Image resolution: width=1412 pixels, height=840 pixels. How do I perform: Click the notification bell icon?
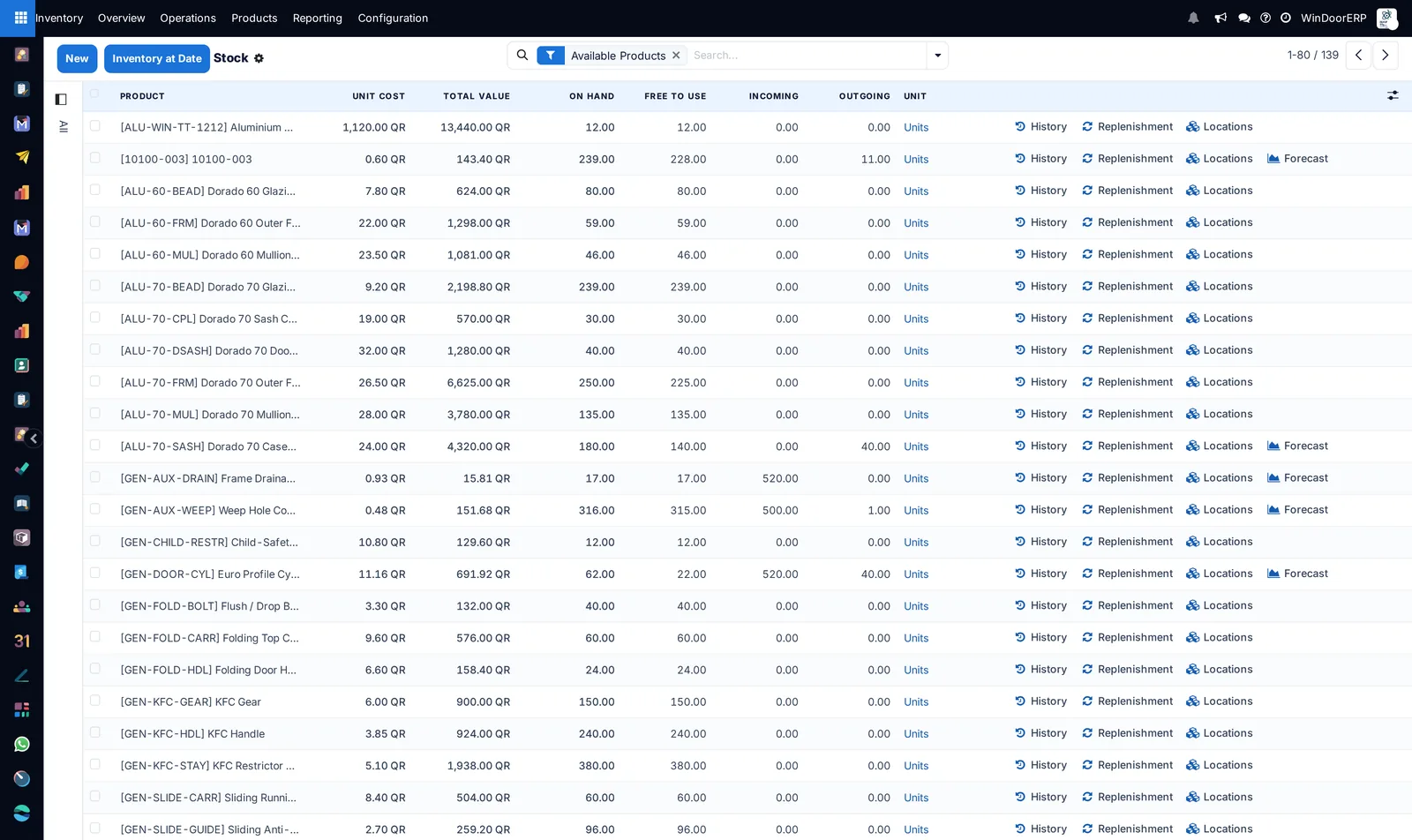[1193, 18]
